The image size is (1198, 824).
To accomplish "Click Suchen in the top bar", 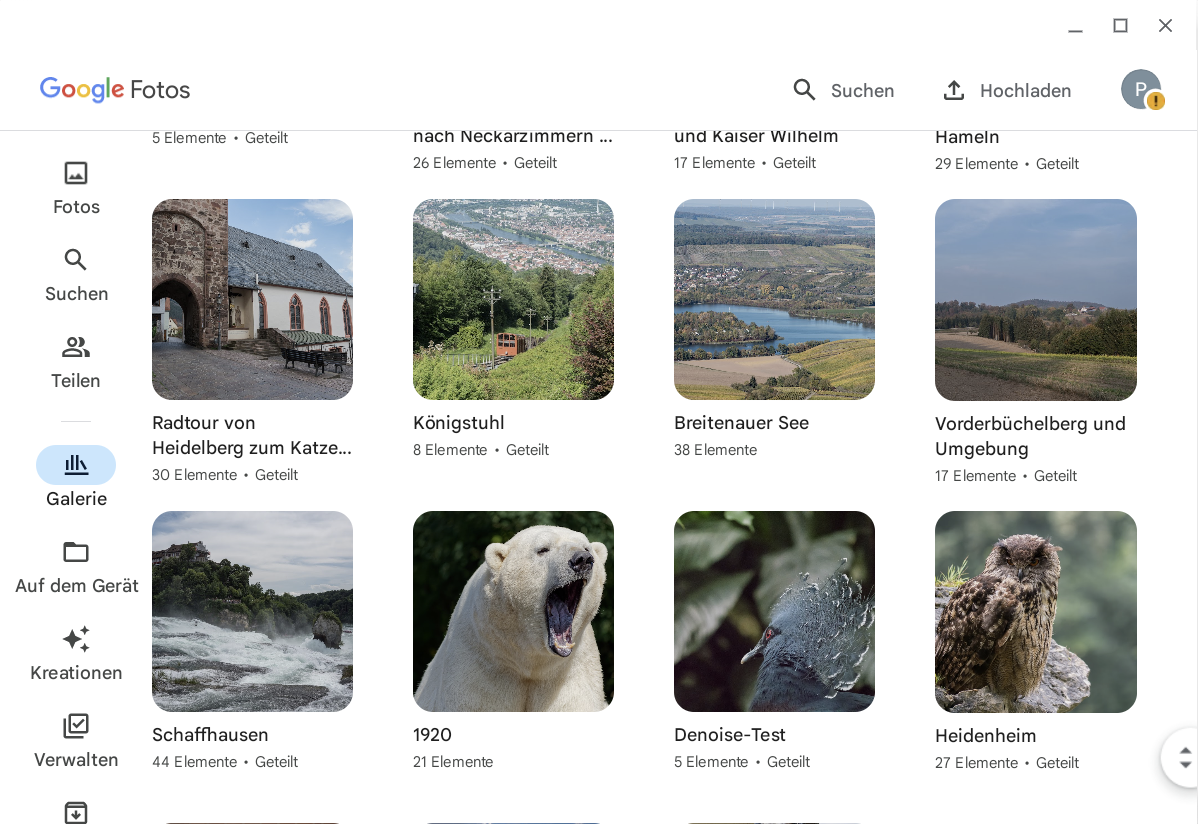I will (844, 91).
